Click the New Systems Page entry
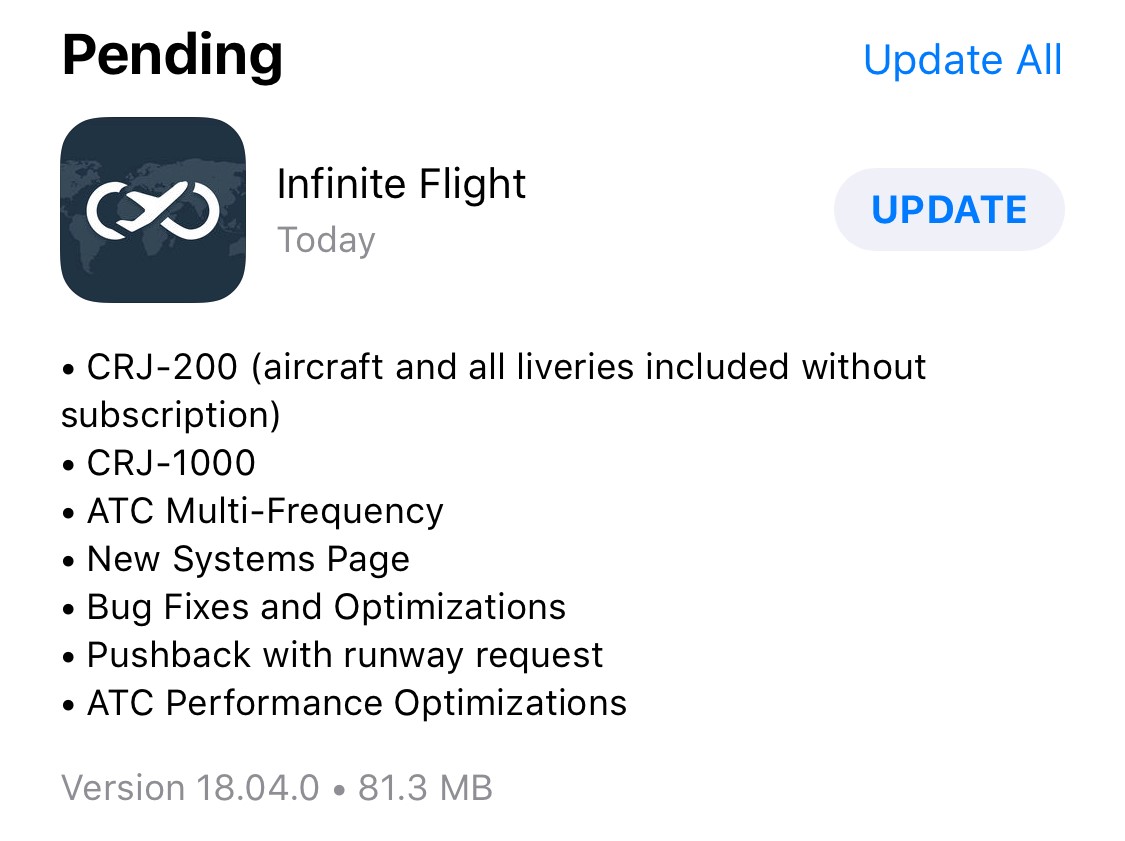The width and height of the screenshot is (1125, 841). tap(248, 559)
